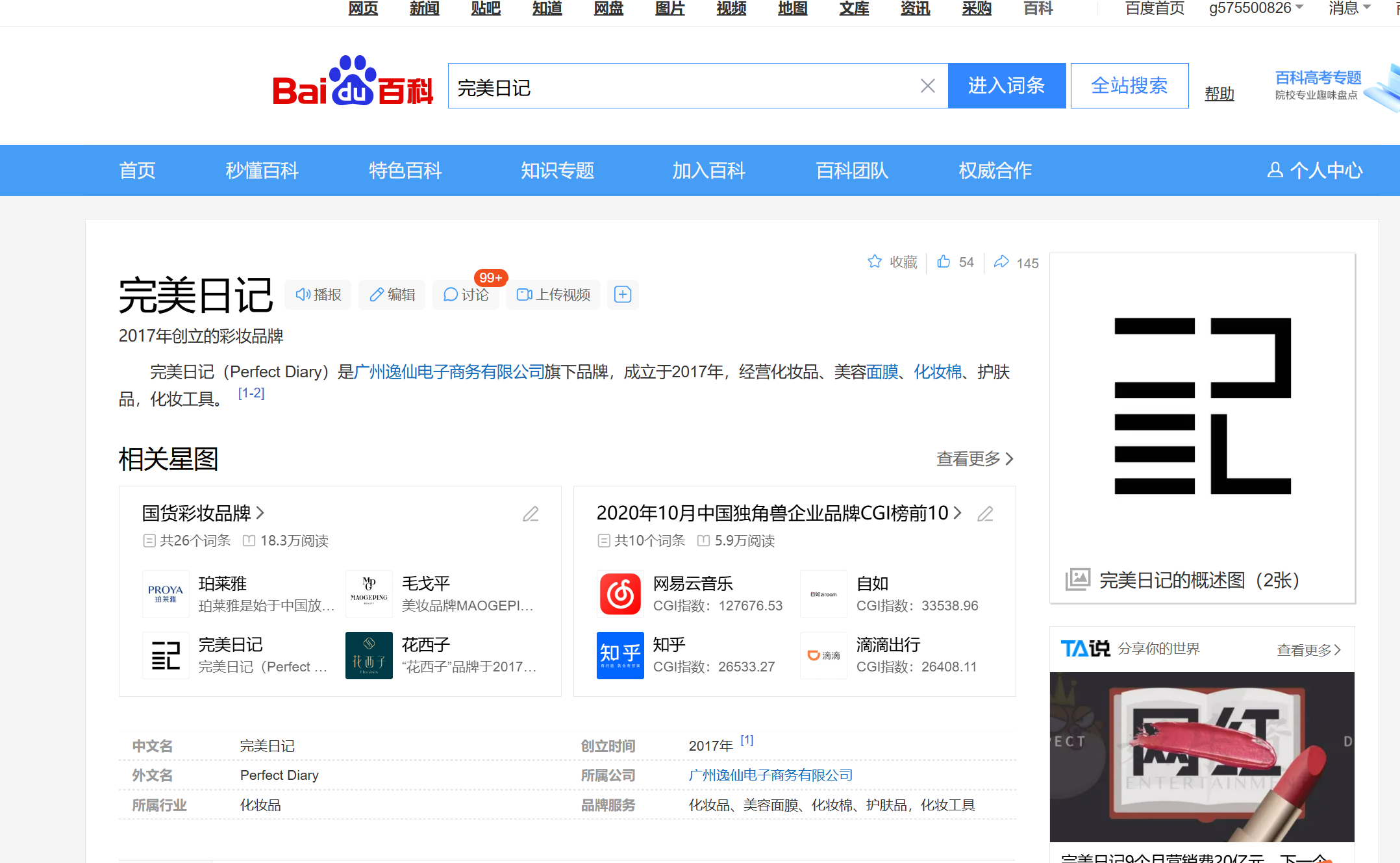Click the 收藏 star icon
The height and width of the screenshot is (863, 1400).
tap(875, 262)
